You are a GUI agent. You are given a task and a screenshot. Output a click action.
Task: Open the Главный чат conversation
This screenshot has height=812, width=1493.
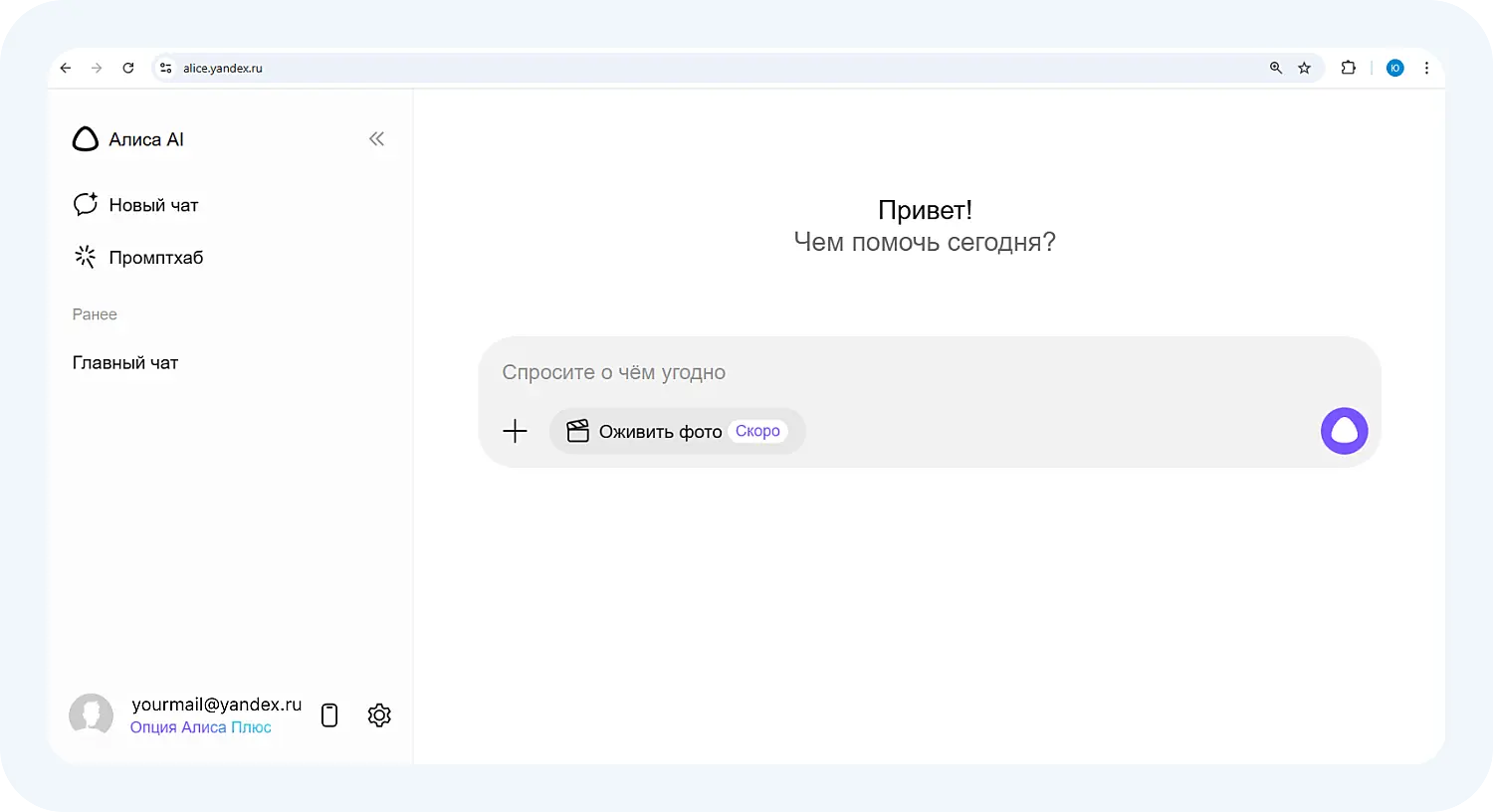pyautogui.click(x=125, y=363)
